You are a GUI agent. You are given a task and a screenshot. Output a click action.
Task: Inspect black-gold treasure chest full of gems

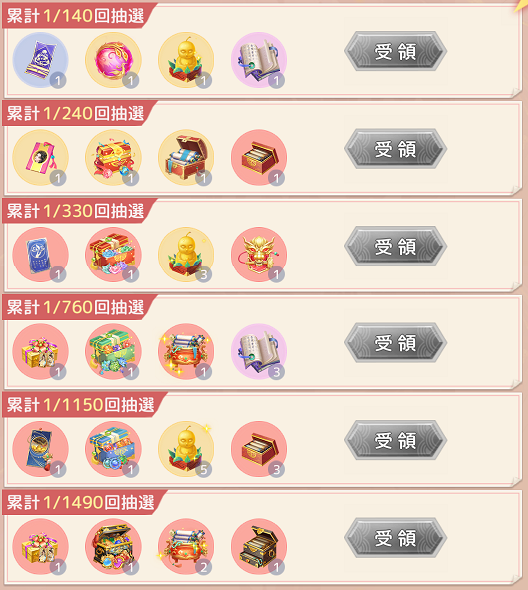(113, 547)
